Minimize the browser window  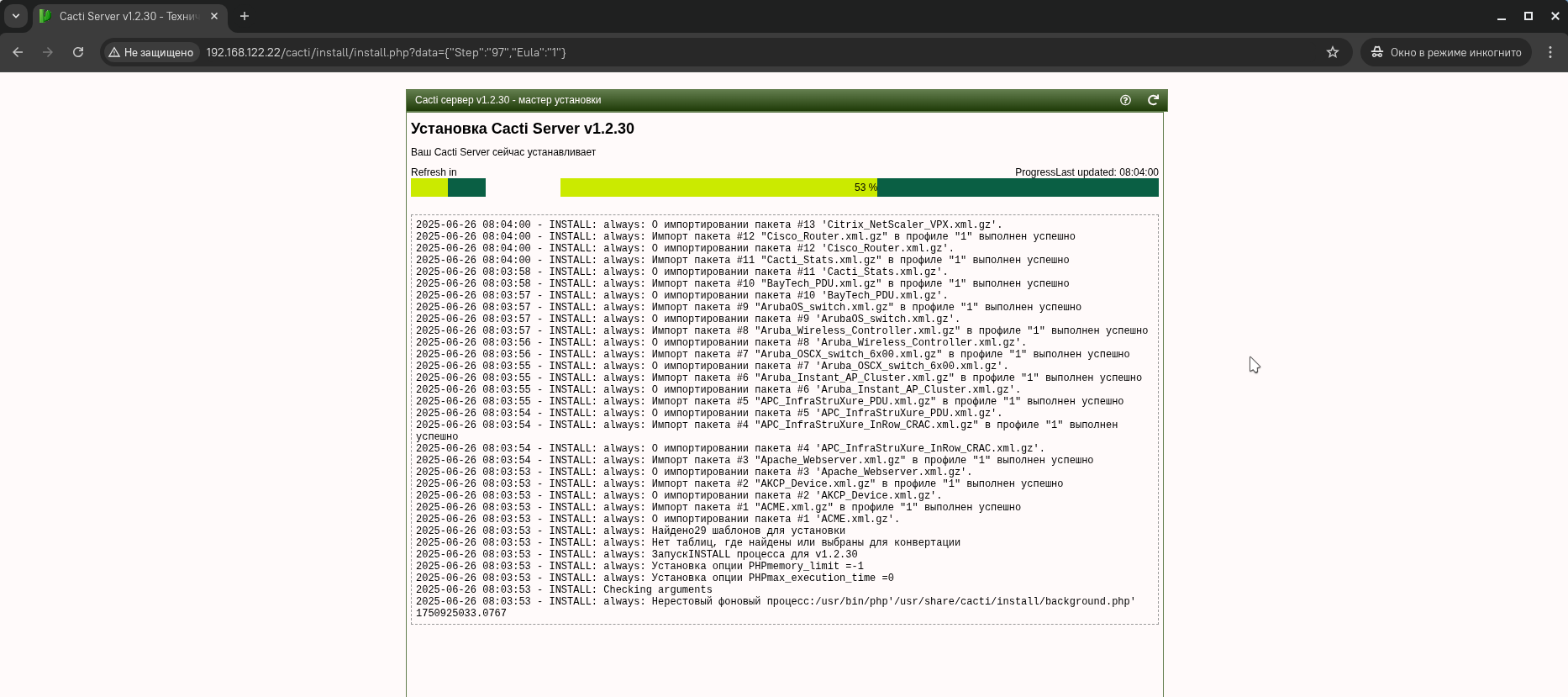1501,16
